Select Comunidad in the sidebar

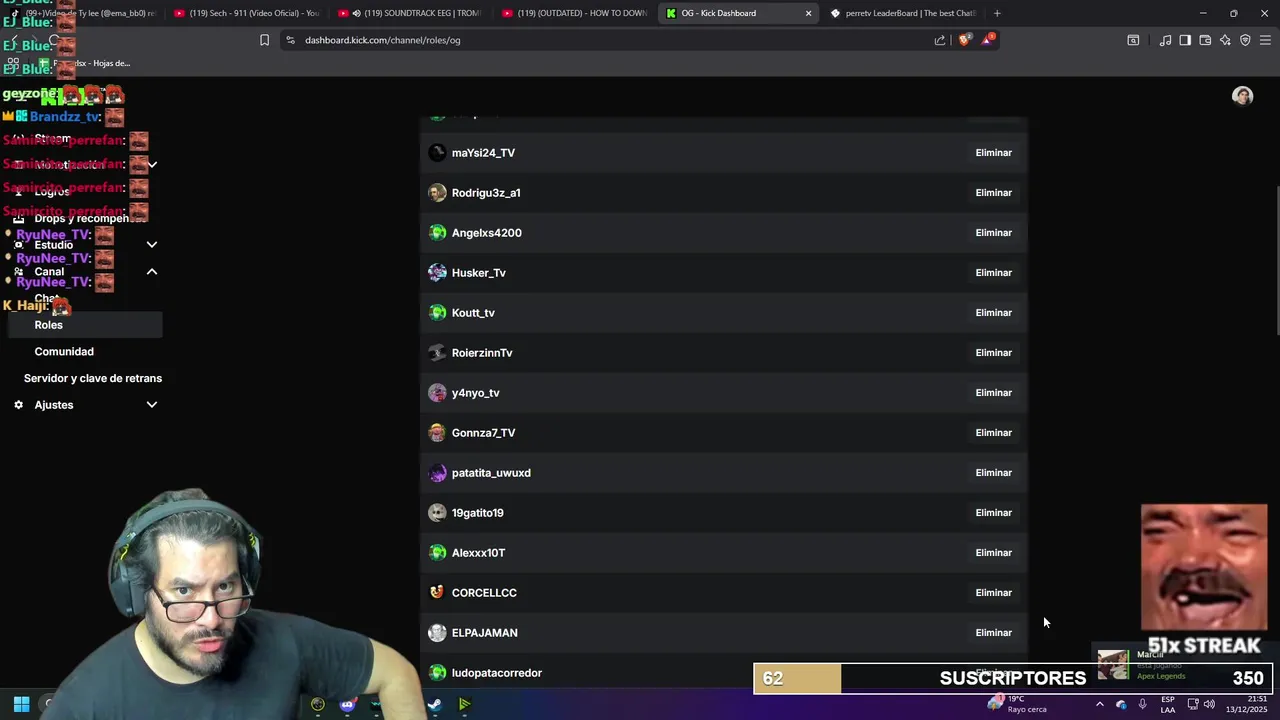(64, 351)
